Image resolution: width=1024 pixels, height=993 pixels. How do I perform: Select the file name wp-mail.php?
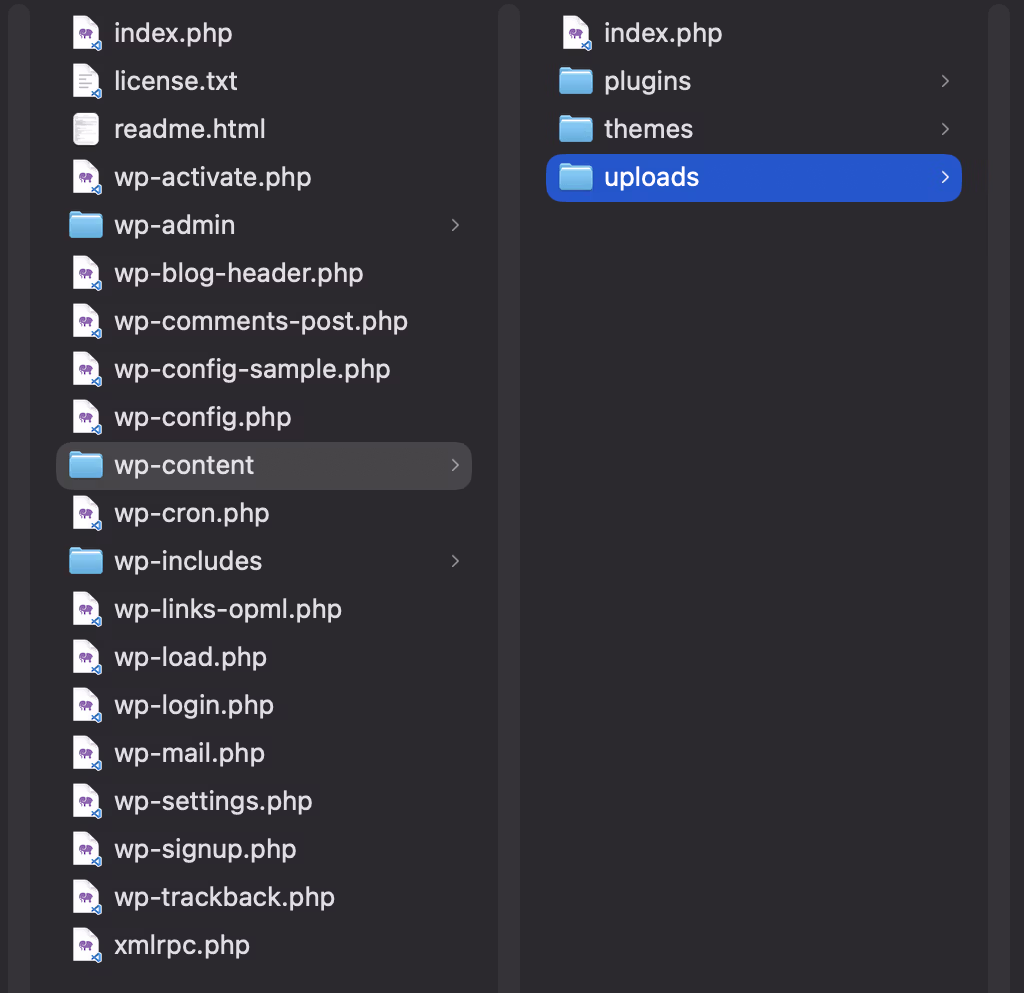[x=189, y=754]
